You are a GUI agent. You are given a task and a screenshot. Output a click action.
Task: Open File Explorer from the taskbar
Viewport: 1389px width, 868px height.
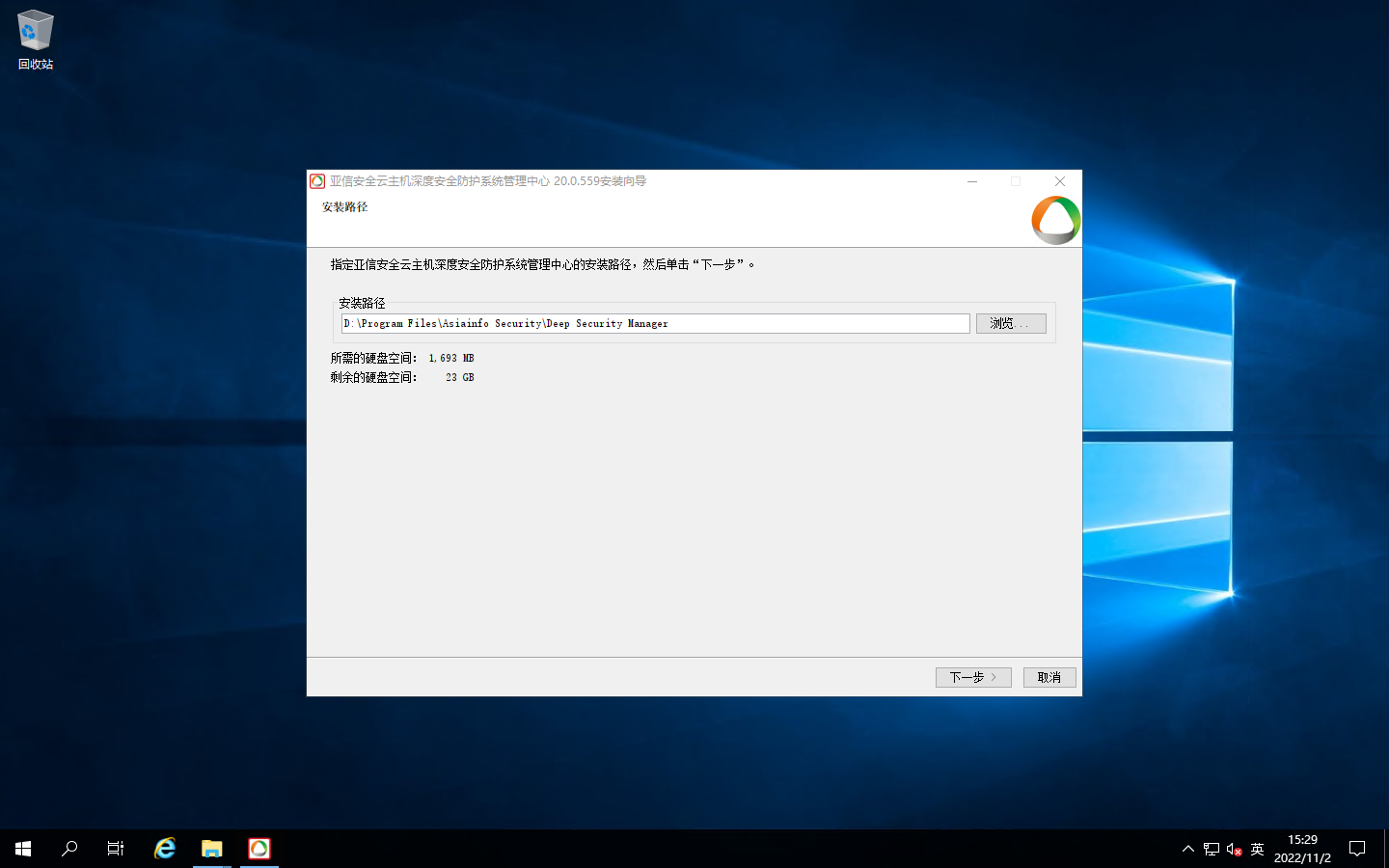pyautogui.click(x=212, y=849)
